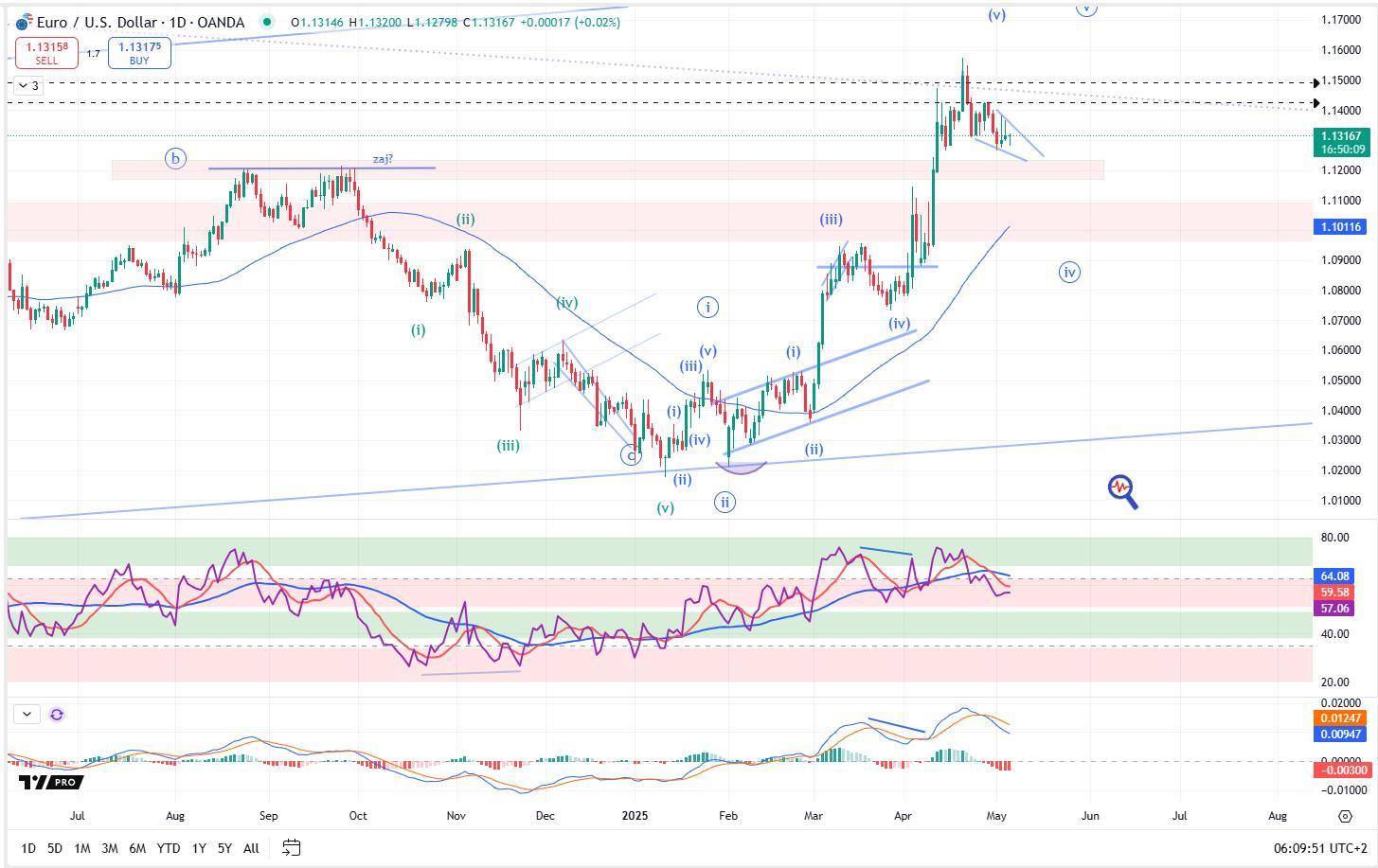
Task: Switch range to 6M
Action: coord(137,848)
